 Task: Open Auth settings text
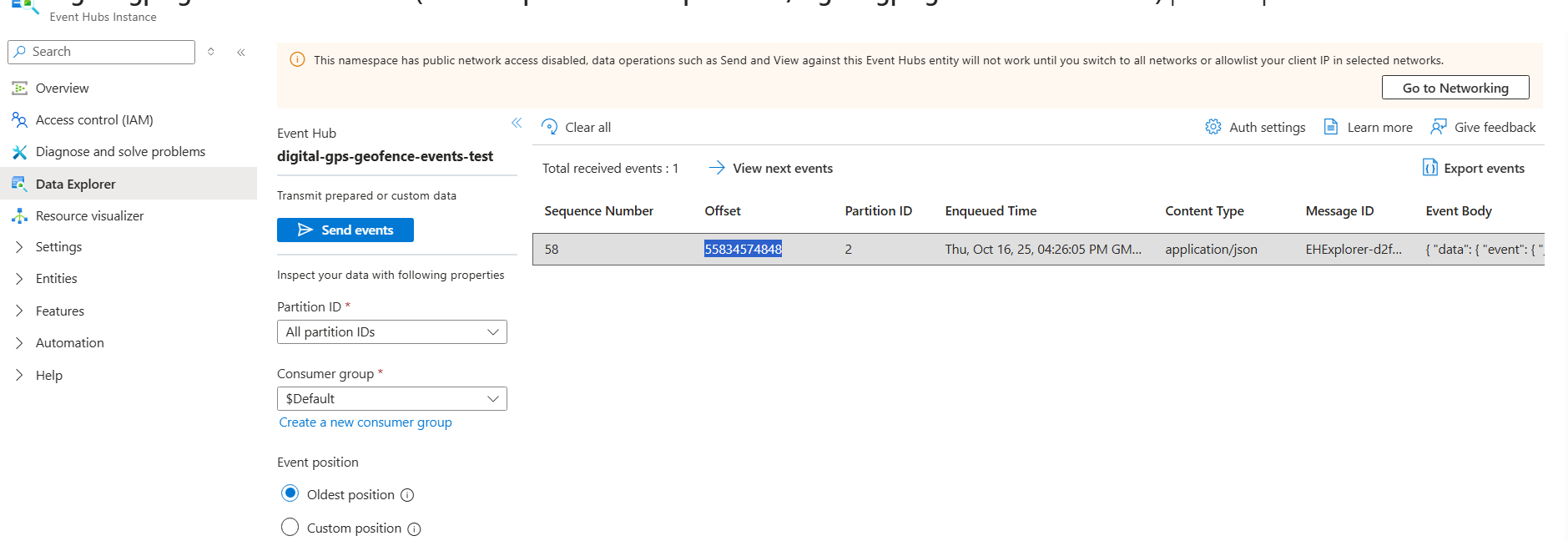click(x=1268, y=127)
